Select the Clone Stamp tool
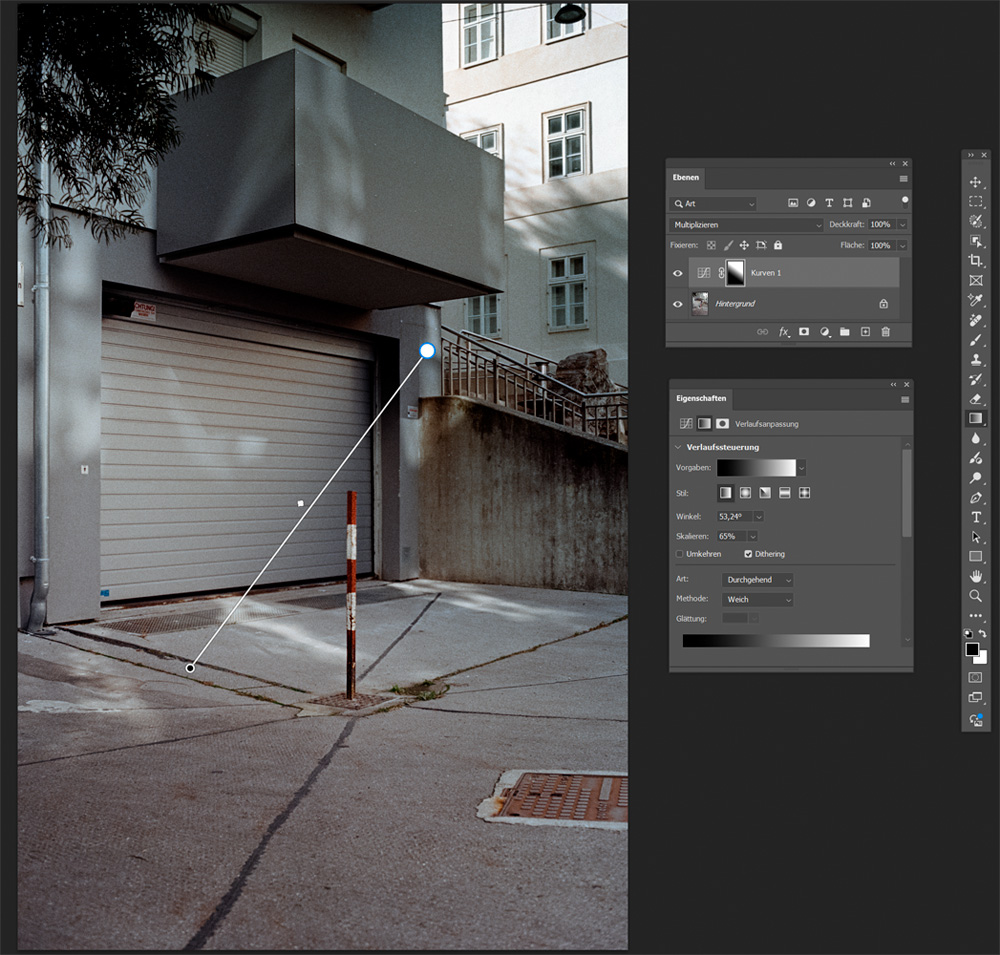Viewport: 1000px width, 955px height. (x=975, y=360)
